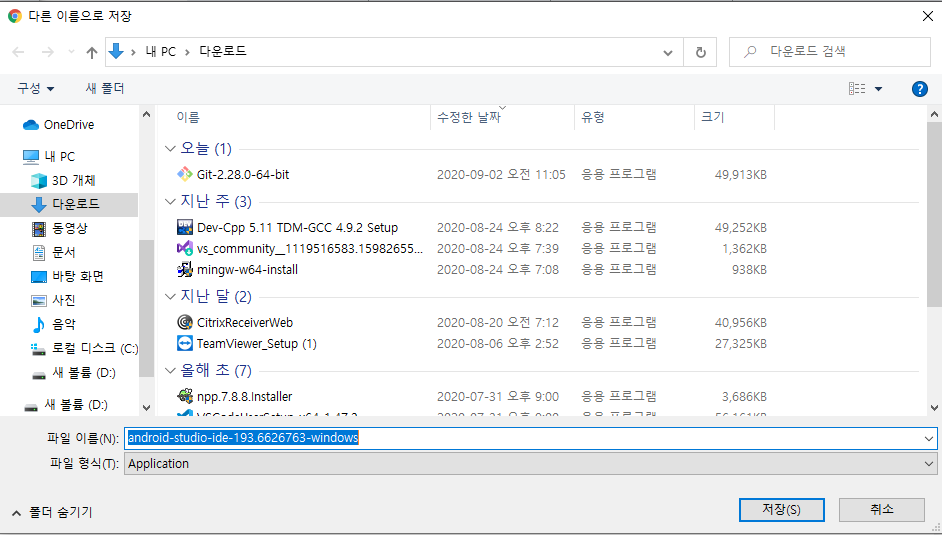The height and width of the screenshot is (535, 942).
Task: Click the date 2020-08-24 오후 8:22
Action: pos(497,228)
